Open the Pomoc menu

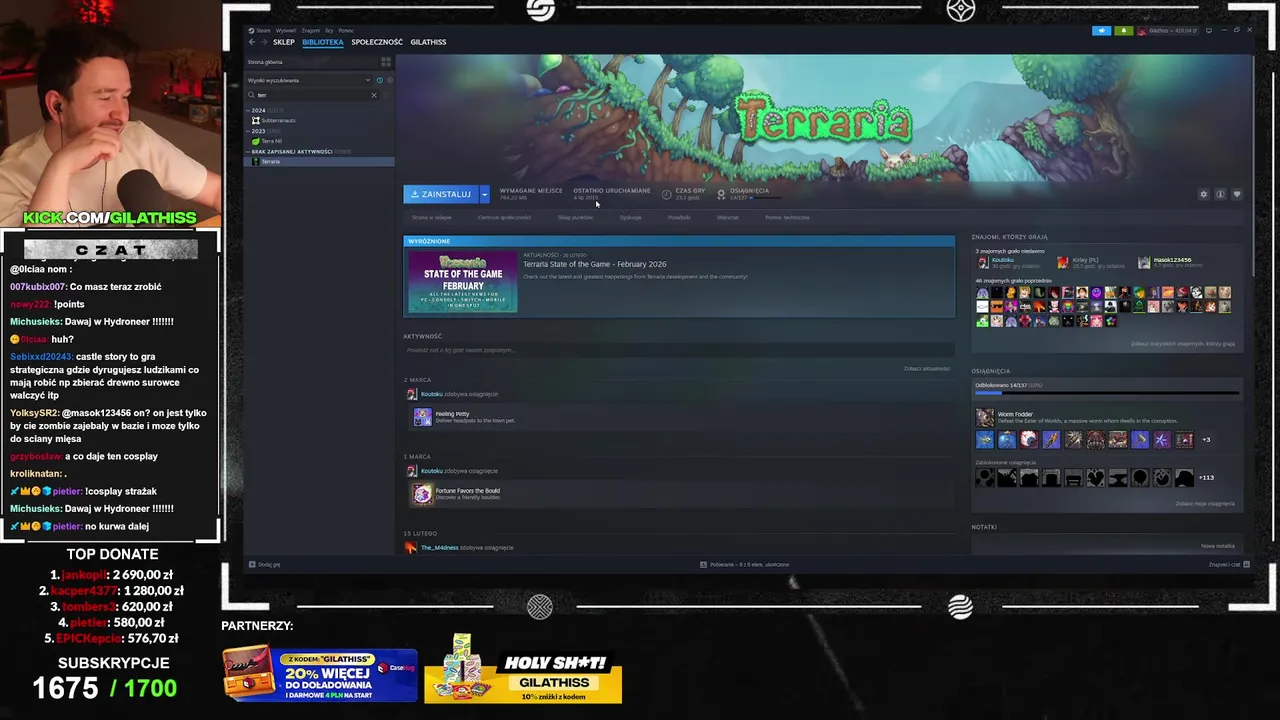coord(346,31)
